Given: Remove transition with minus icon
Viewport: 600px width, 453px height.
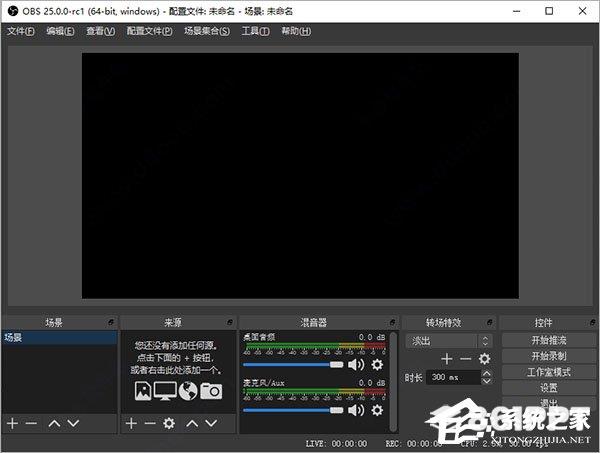Looking at the screenshot, I should click(465, 359).
